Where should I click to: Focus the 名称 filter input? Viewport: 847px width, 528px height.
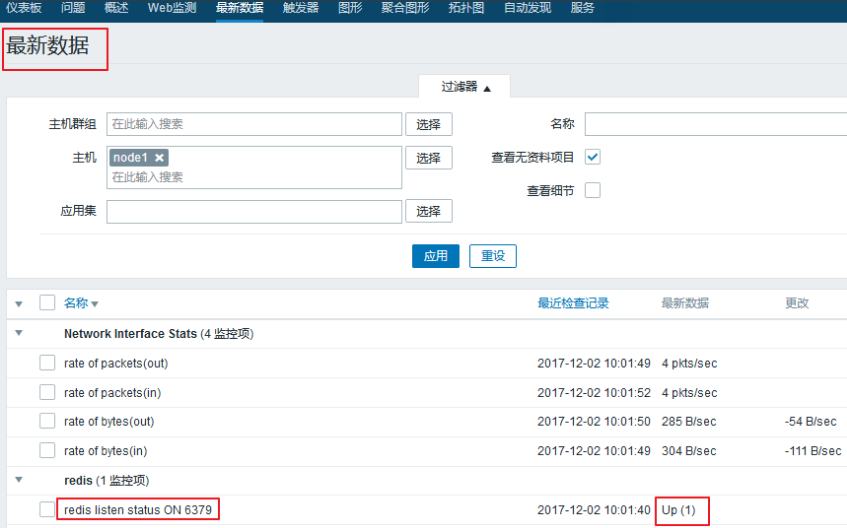tap(716, 124)
